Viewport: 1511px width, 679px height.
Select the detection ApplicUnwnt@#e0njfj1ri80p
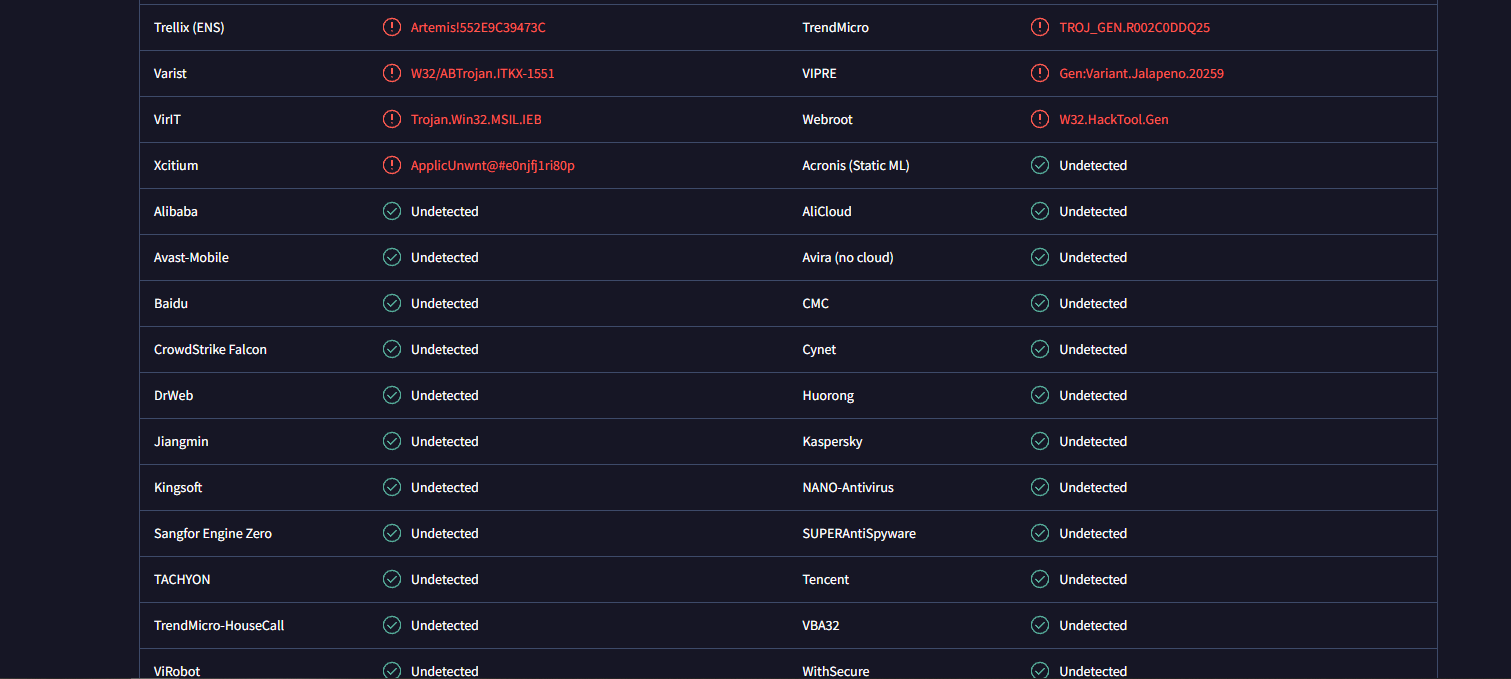pos(493,166)
